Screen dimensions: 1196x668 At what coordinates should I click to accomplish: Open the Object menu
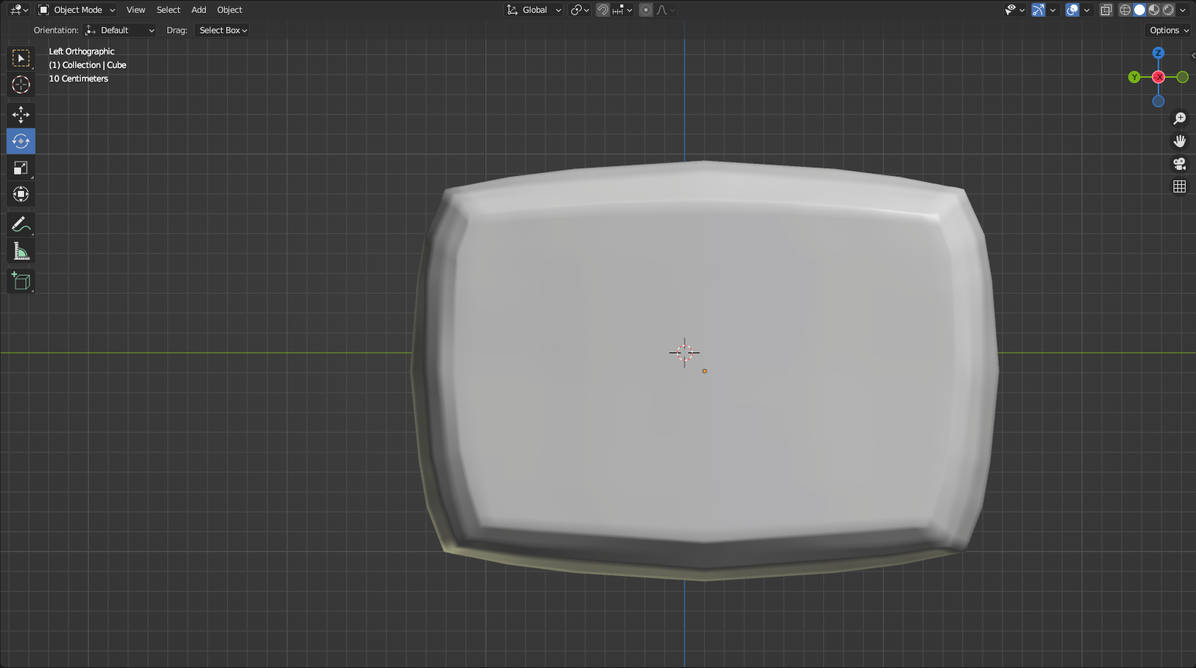(x=230, y=10)
